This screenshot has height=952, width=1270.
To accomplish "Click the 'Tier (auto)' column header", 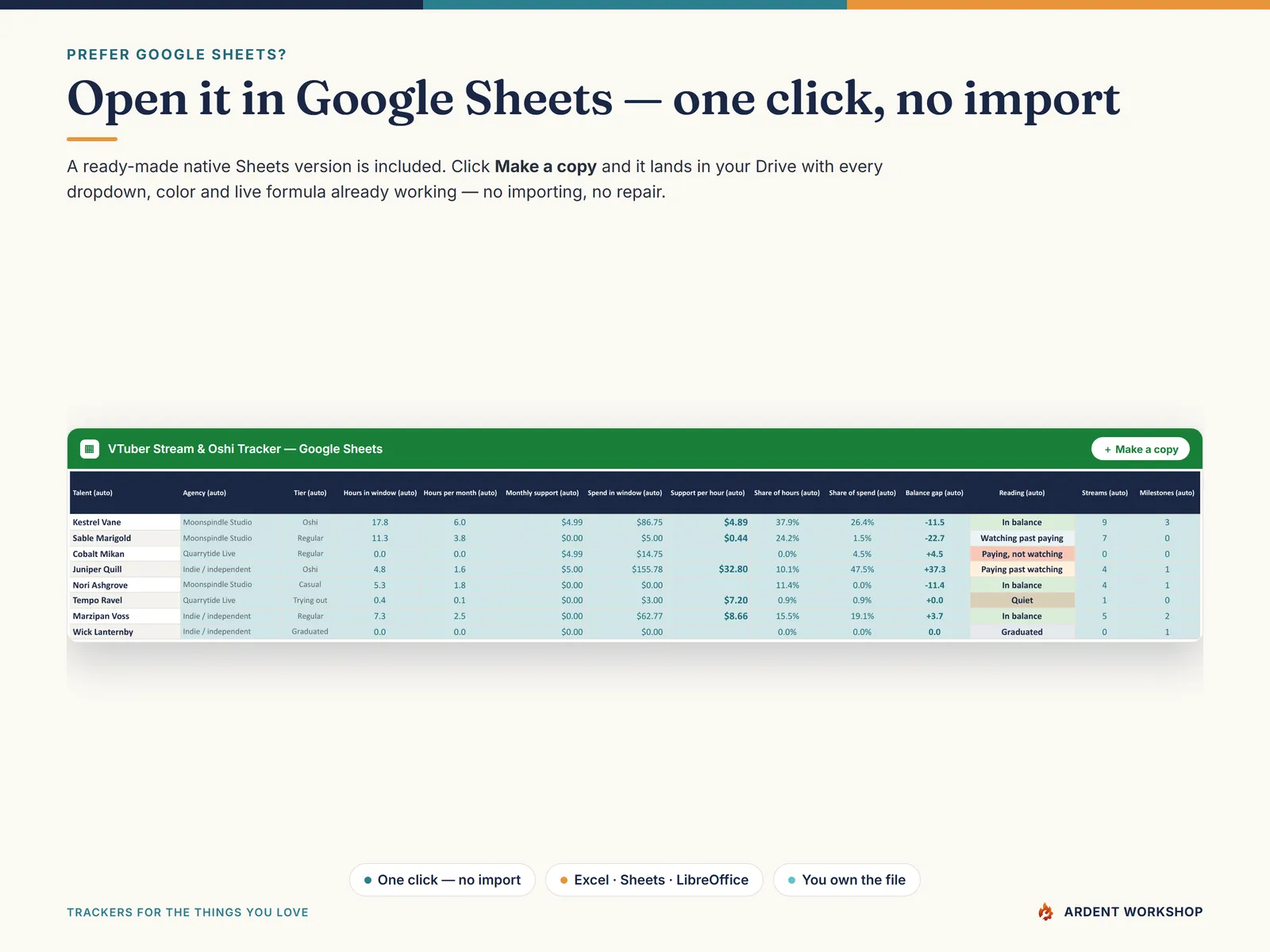I will pyautogui.click(x=310, y=493).
